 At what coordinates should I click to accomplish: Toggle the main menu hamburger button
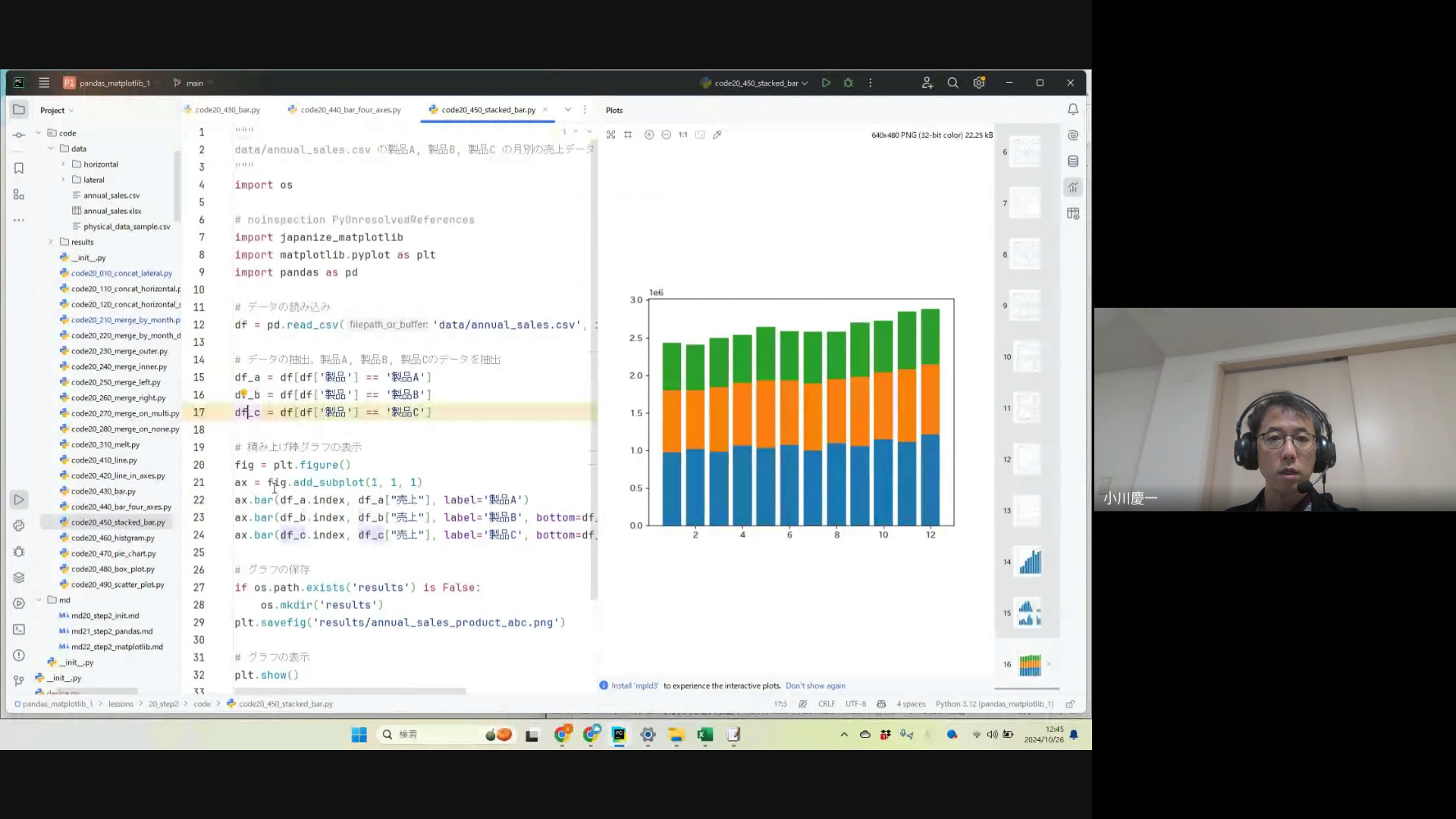click(x=44, y=83)
